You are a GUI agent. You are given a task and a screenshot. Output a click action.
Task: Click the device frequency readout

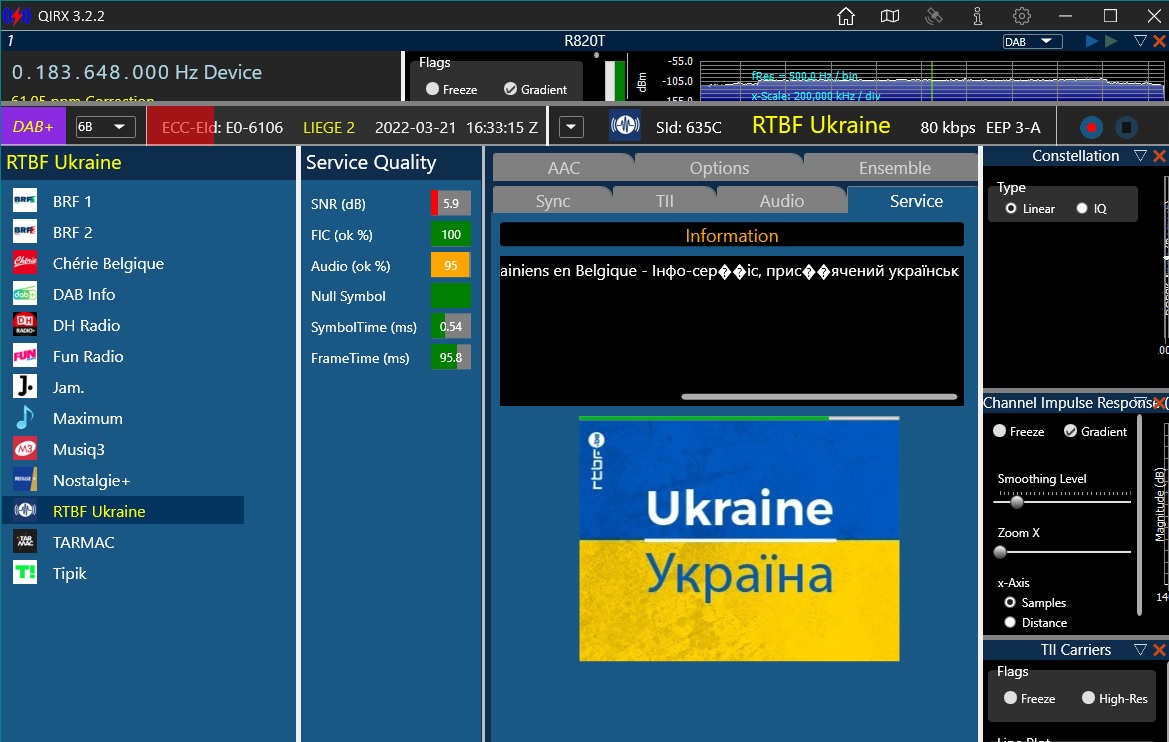pyautogui.click(x=136, y=72)
